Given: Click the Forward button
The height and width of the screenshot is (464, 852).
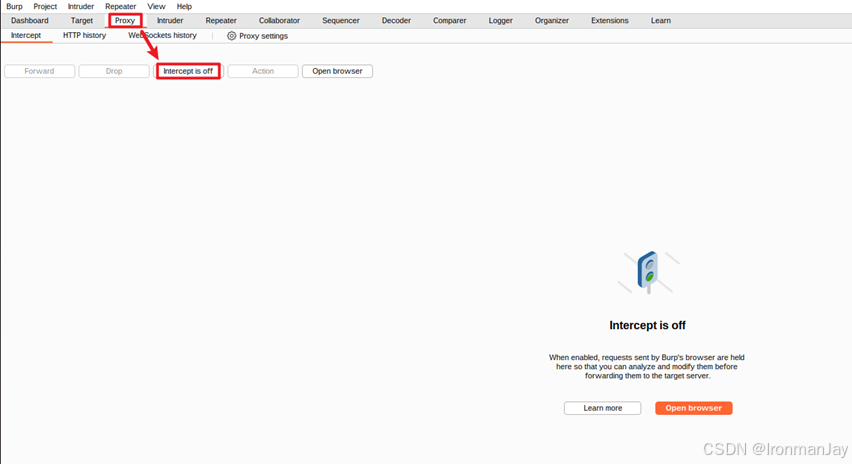Looking at the screenshot, I should [x=39, y=71].
